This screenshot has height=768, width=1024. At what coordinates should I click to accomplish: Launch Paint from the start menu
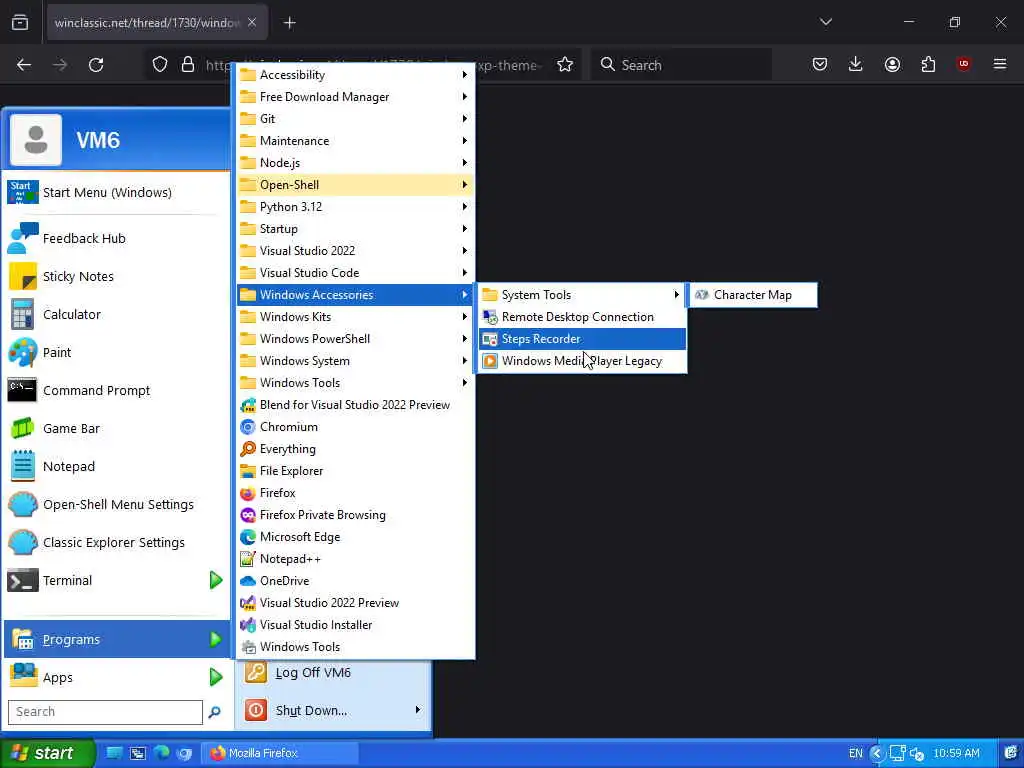[x=116, y=352]
